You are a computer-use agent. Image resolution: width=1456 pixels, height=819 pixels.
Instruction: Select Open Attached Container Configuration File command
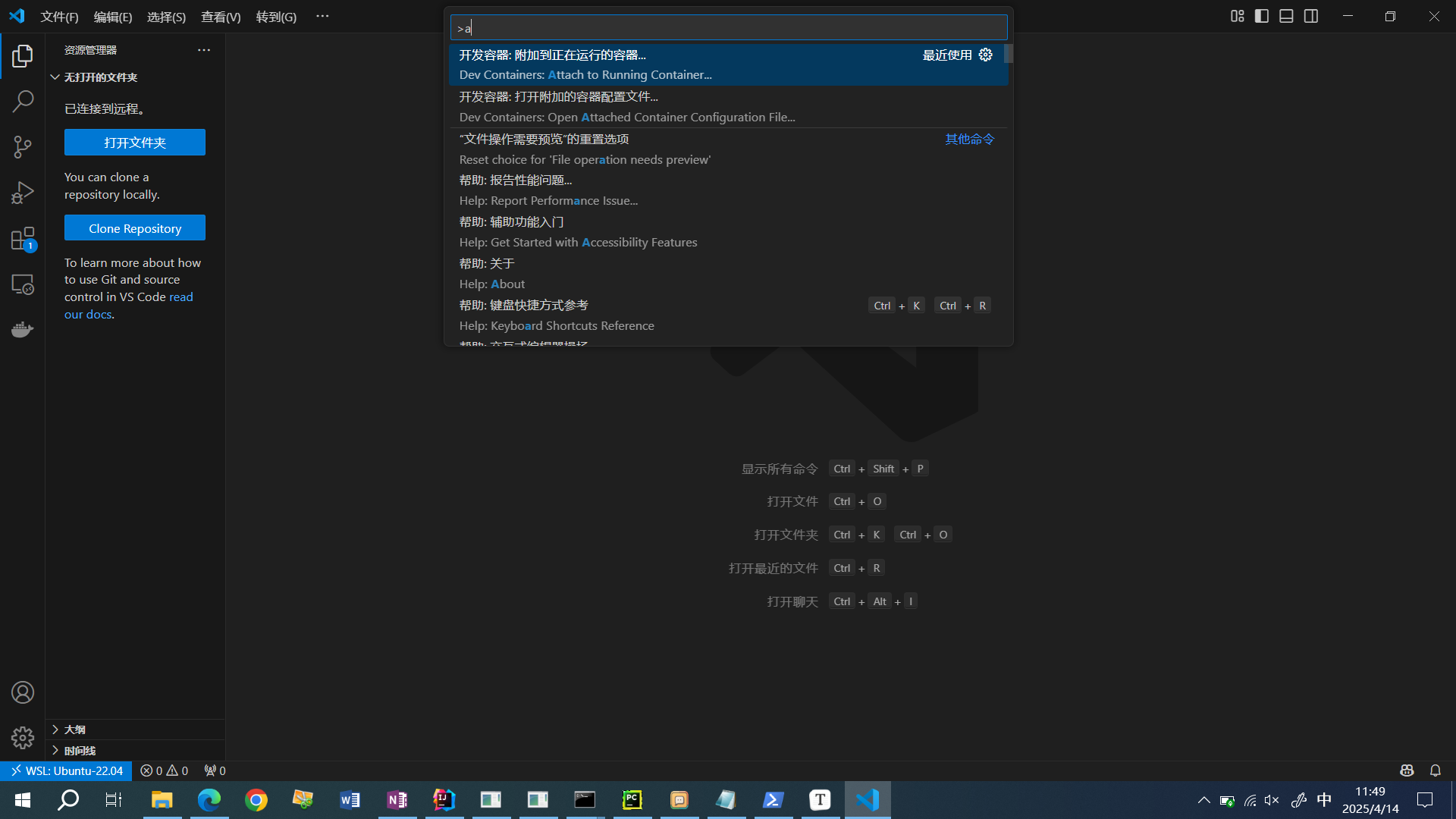(x=728, y=107)
